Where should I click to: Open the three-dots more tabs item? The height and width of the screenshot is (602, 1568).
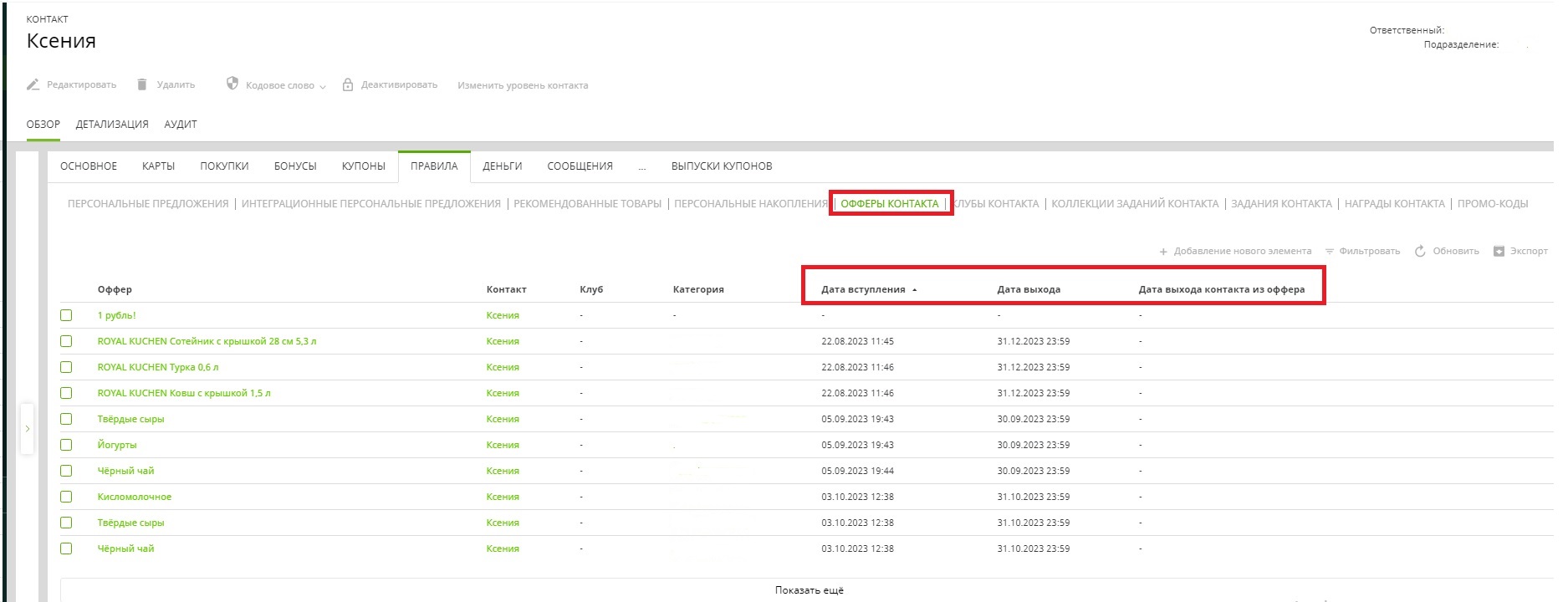641,167
